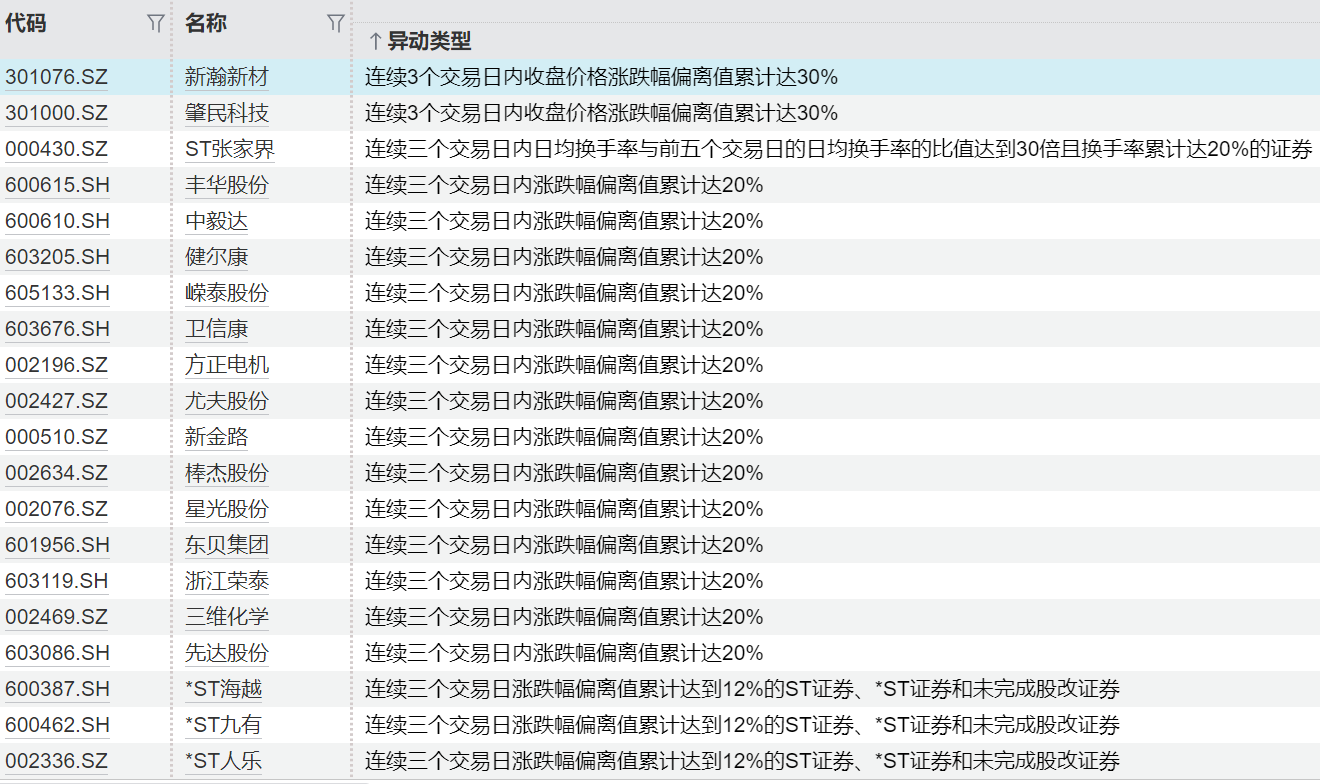This screenshot has height=784, width=1320.
Task: Click 异动类型 text in *ST九有 row
Action: click(742, 725)
